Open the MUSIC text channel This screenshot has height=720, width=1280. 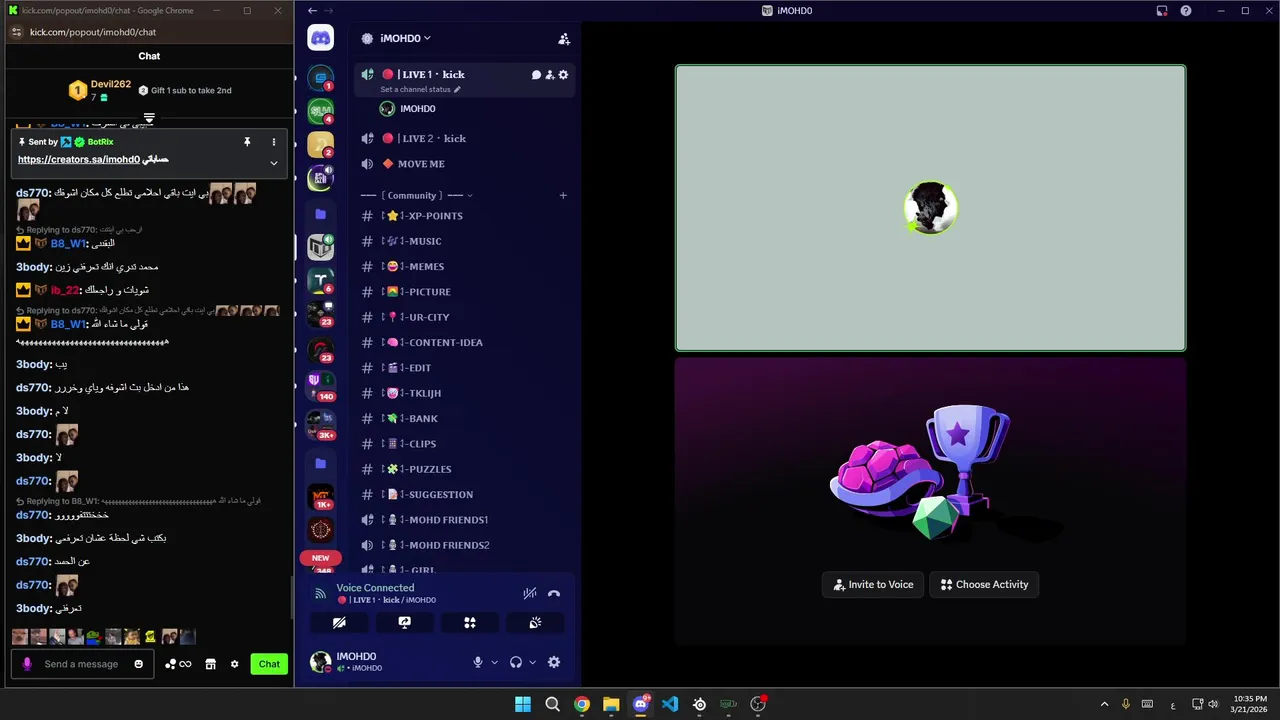464,241
